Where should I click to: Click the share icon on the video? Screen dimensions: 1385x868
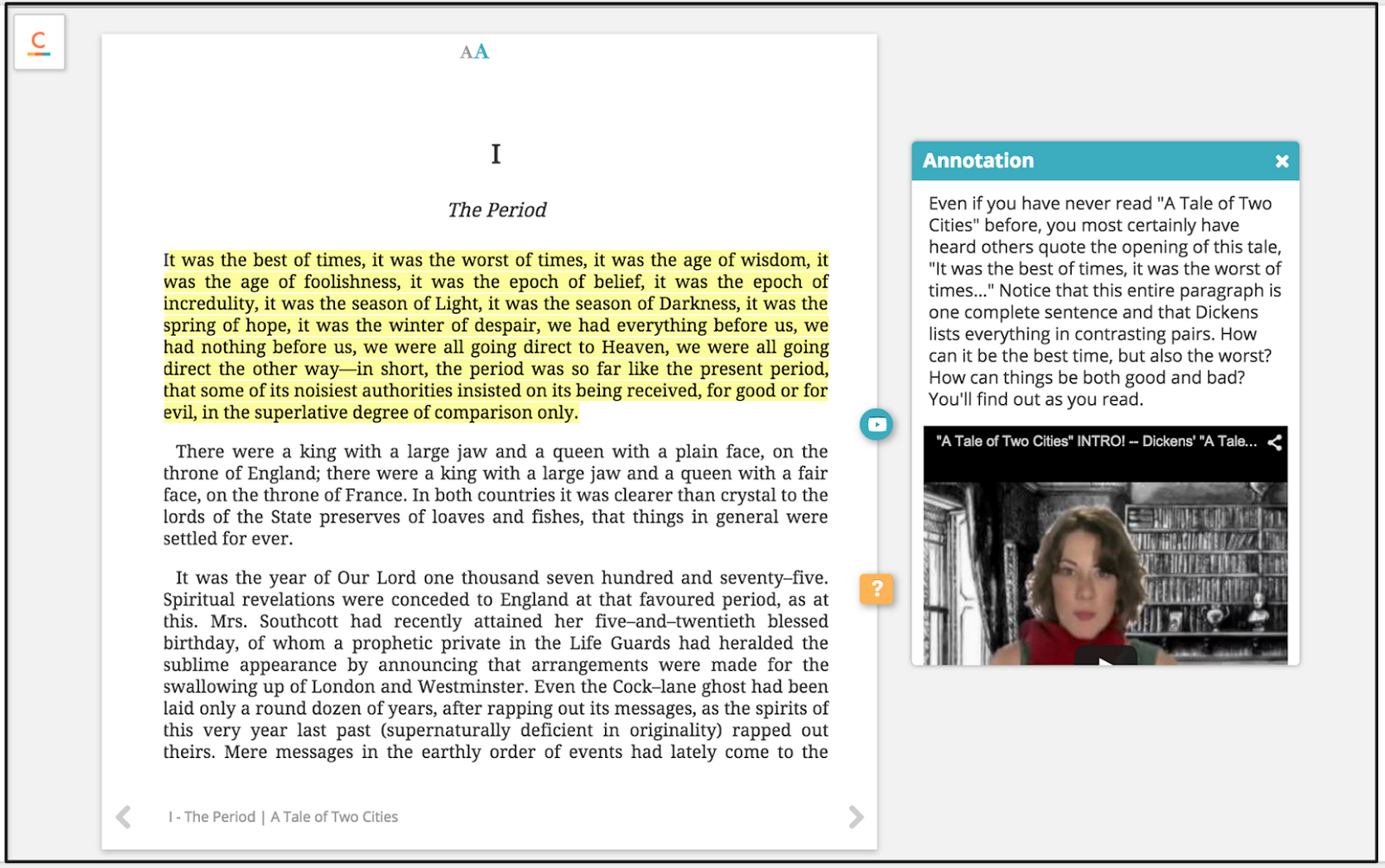coord(1274,442)
